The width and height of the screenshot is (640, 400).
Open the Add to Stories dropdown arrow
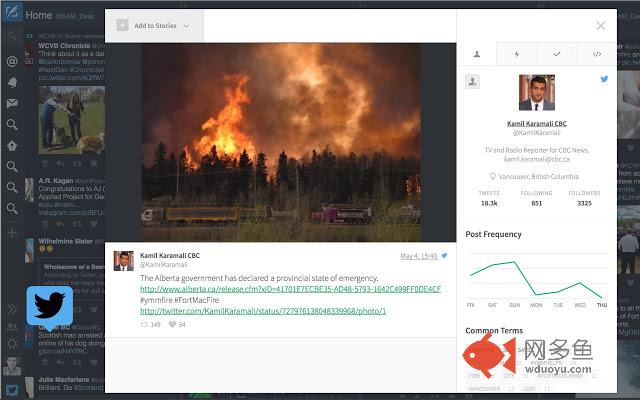tap(187, 26)
